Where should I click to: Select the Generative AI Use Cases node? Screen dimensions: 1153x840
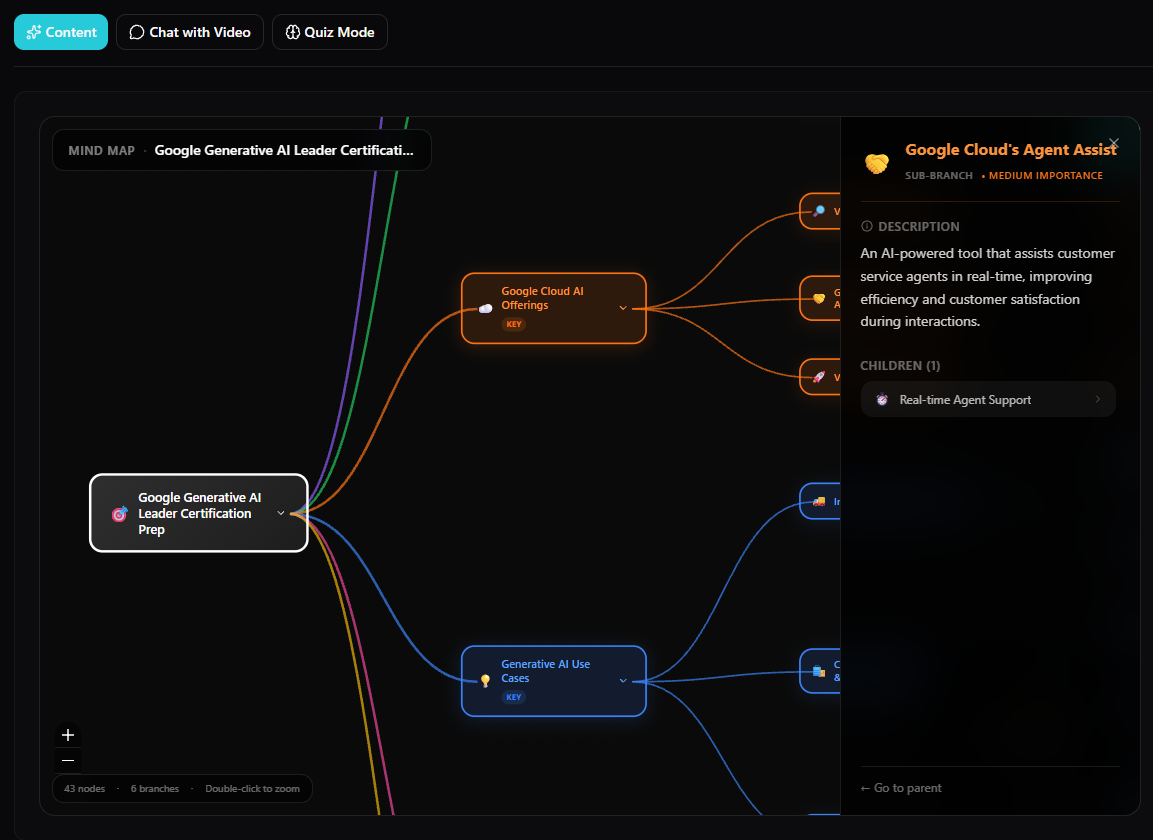554,681
